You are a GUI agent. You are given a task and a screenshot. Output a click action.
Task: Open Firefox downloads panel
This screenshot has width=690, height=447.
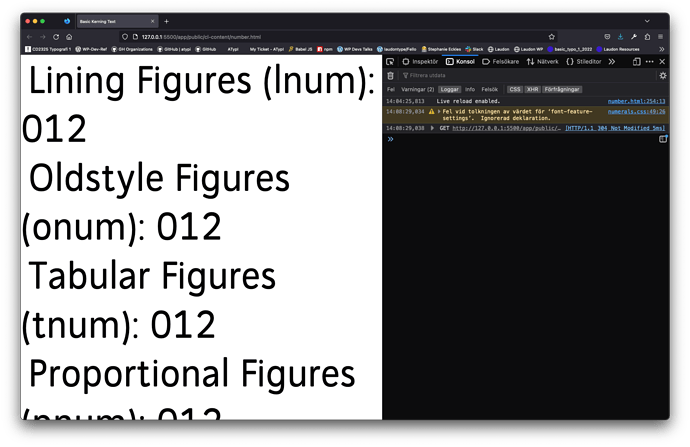[620, 36]
